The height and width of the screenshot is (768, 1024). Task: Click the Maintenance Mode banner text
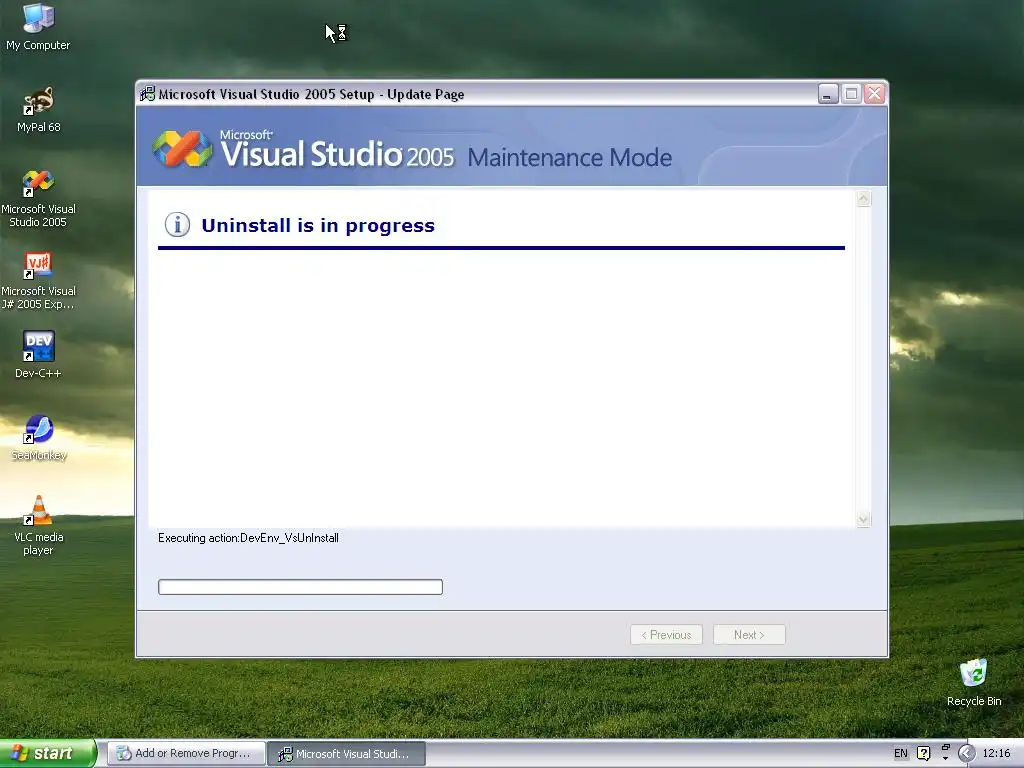(569, 157)
